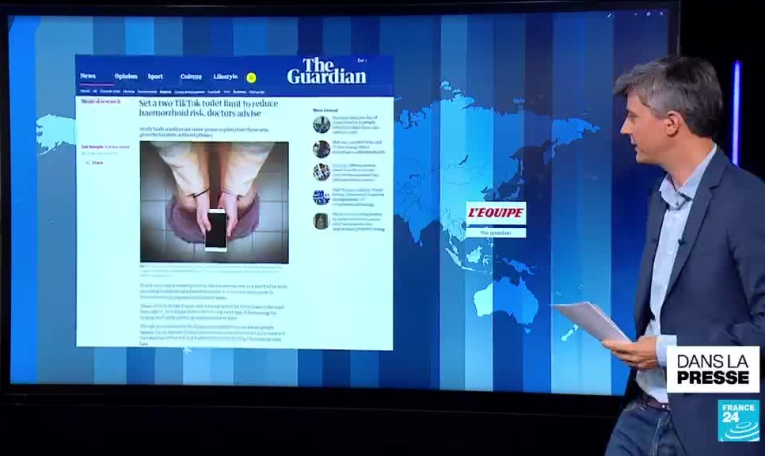Click the third Most viewed story headline
The width and height of the screenshot is (765, 456).
[356, 172]
